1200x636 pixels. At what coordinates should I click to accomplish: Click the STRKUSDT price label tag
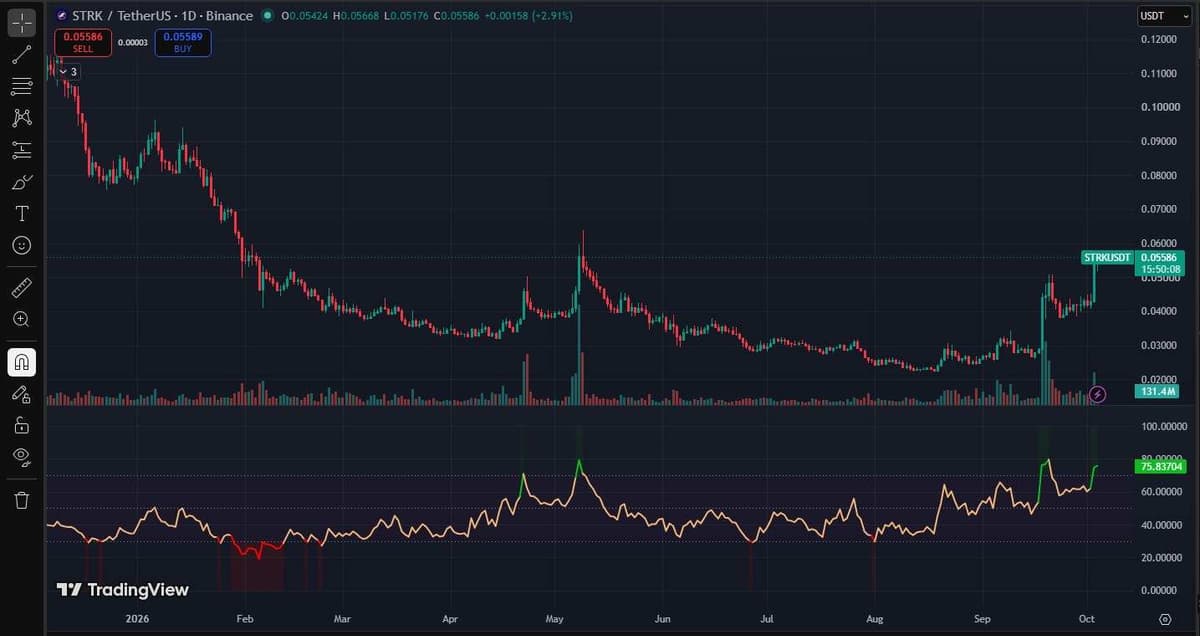1107,258
